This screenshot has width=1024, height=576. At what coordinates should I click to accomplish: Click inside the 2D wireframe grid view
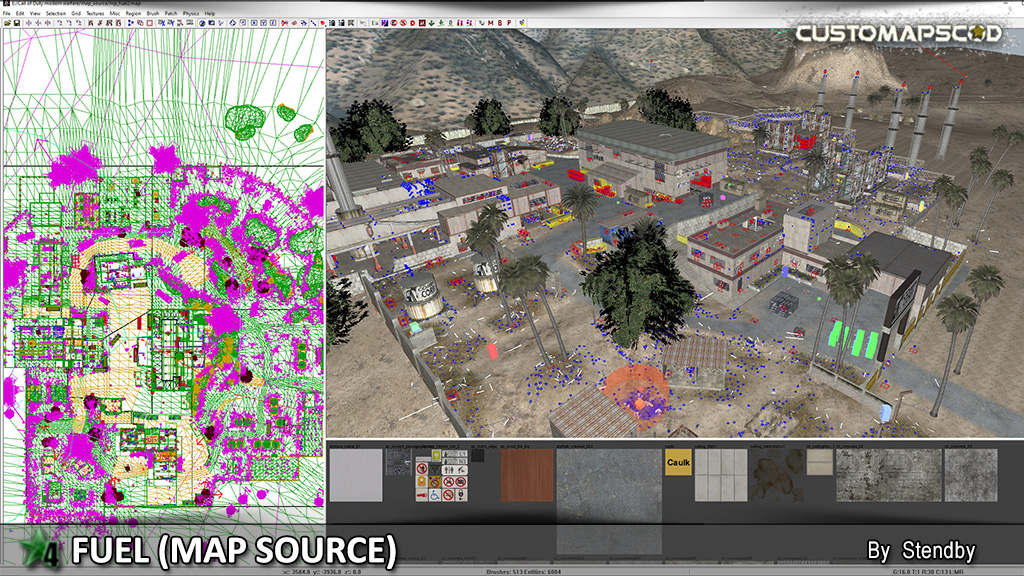[163, 274]
